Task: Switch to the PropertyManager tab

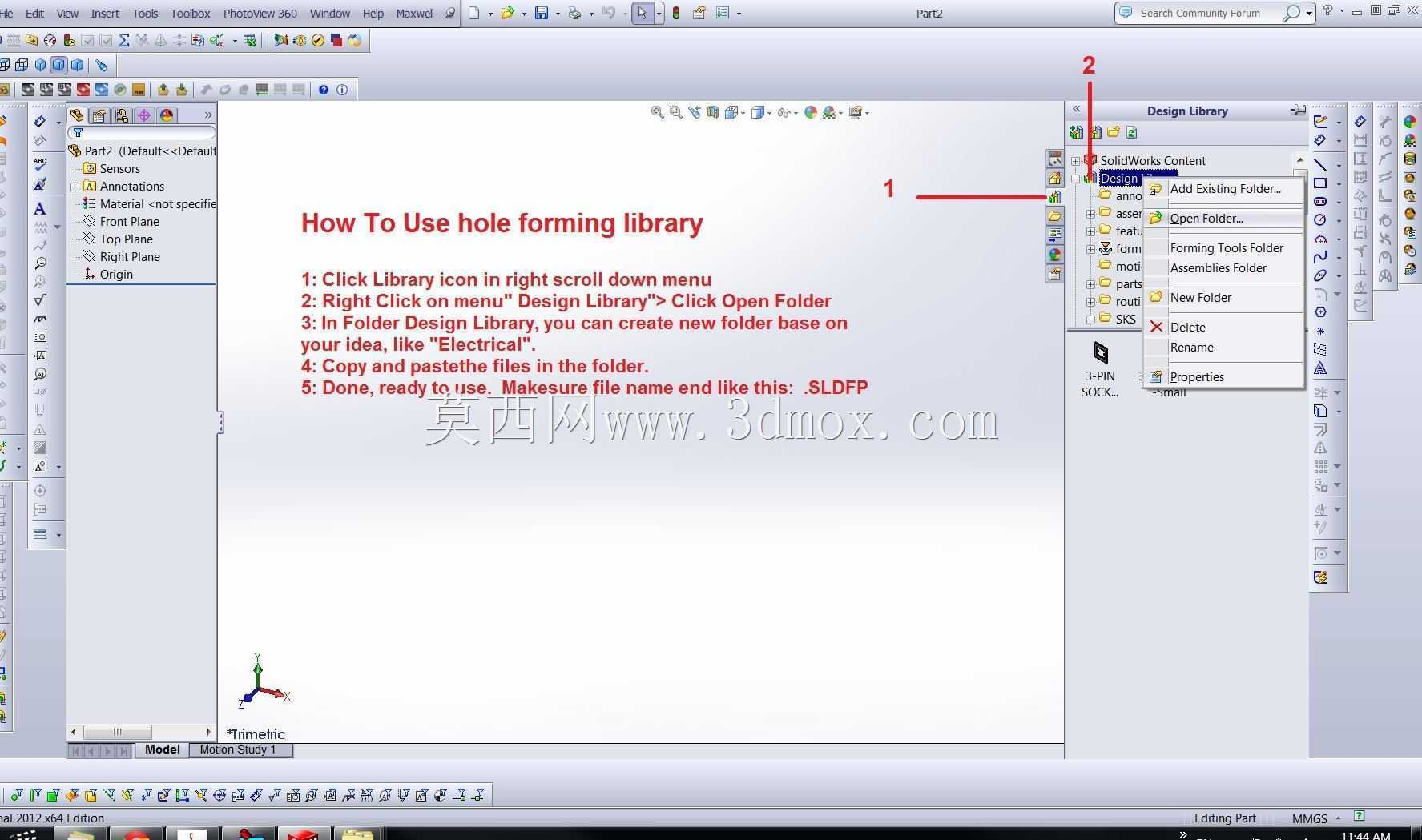Action: tap(99, 115)
